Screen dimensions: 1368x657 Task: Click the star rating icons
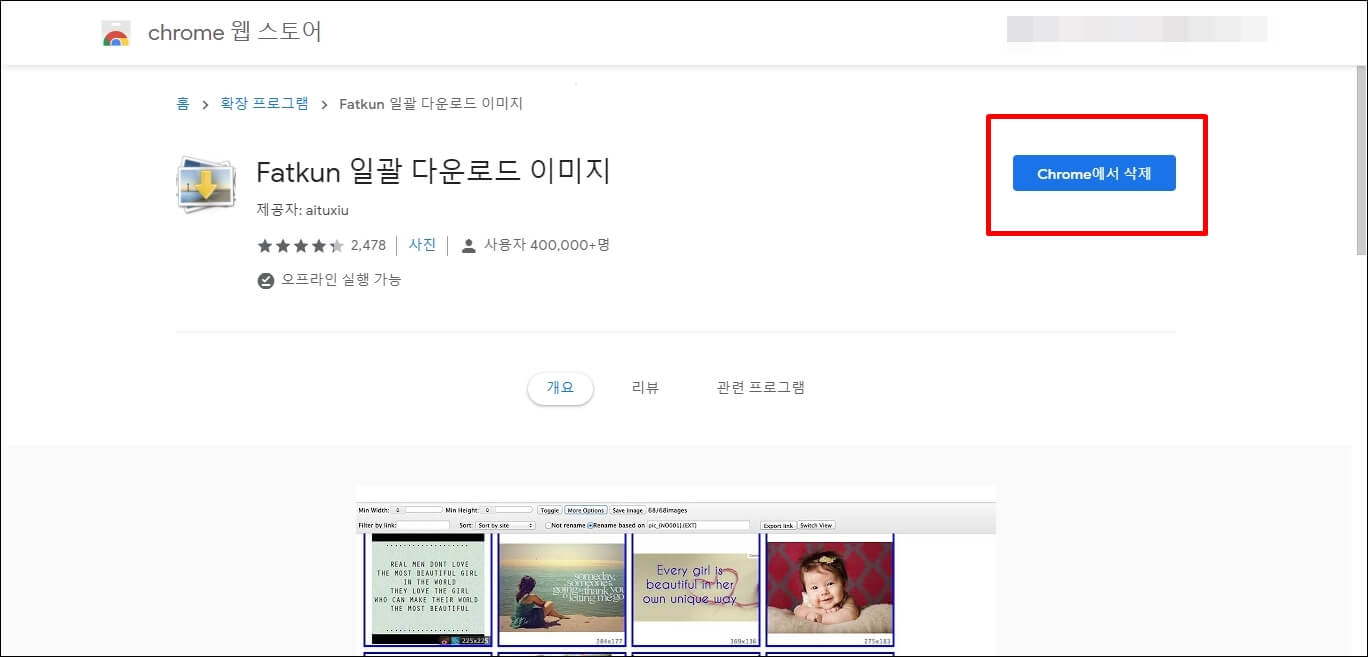300,245
